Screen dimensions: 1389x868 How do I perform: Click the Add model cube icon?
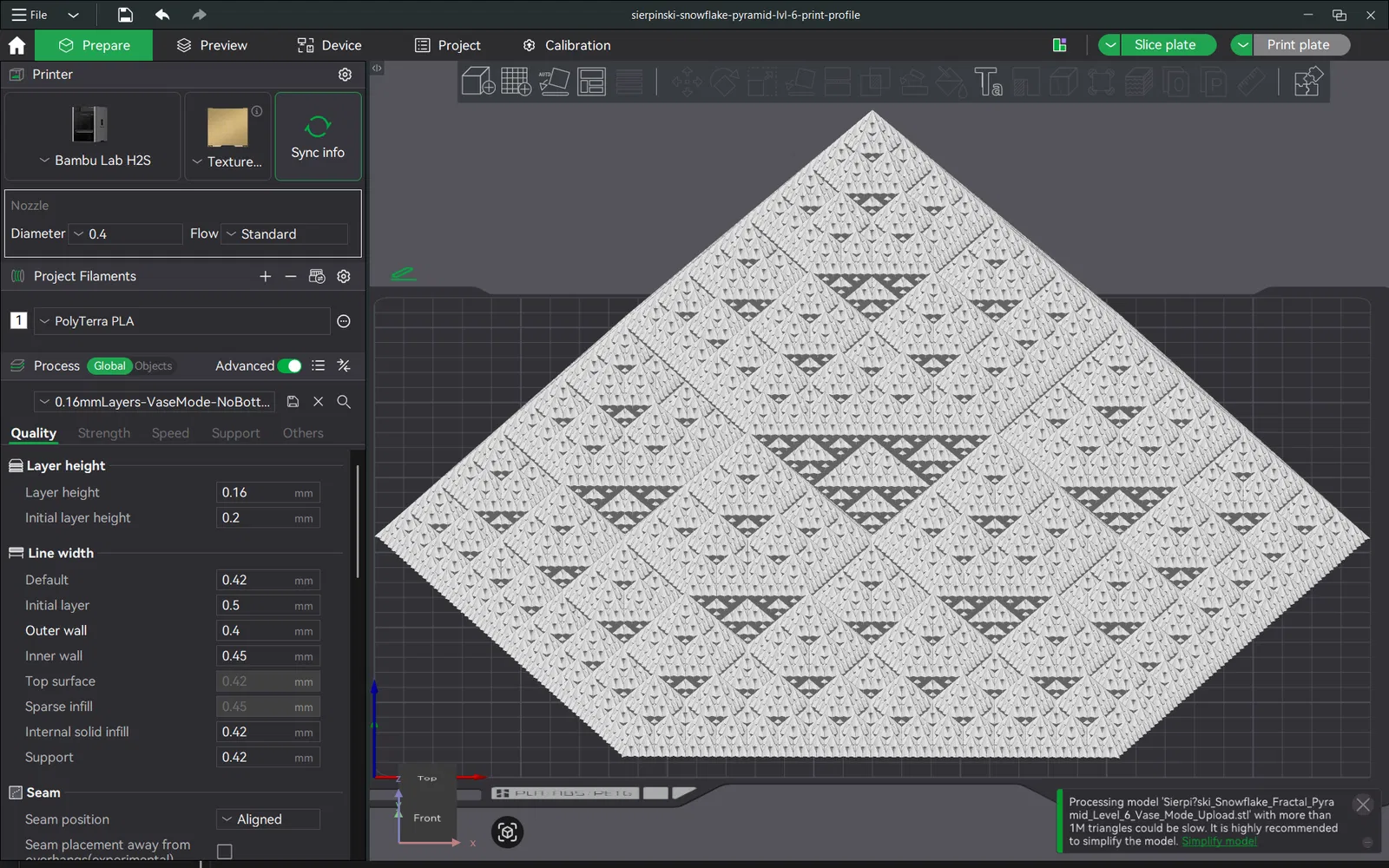(x=477, y=82)
